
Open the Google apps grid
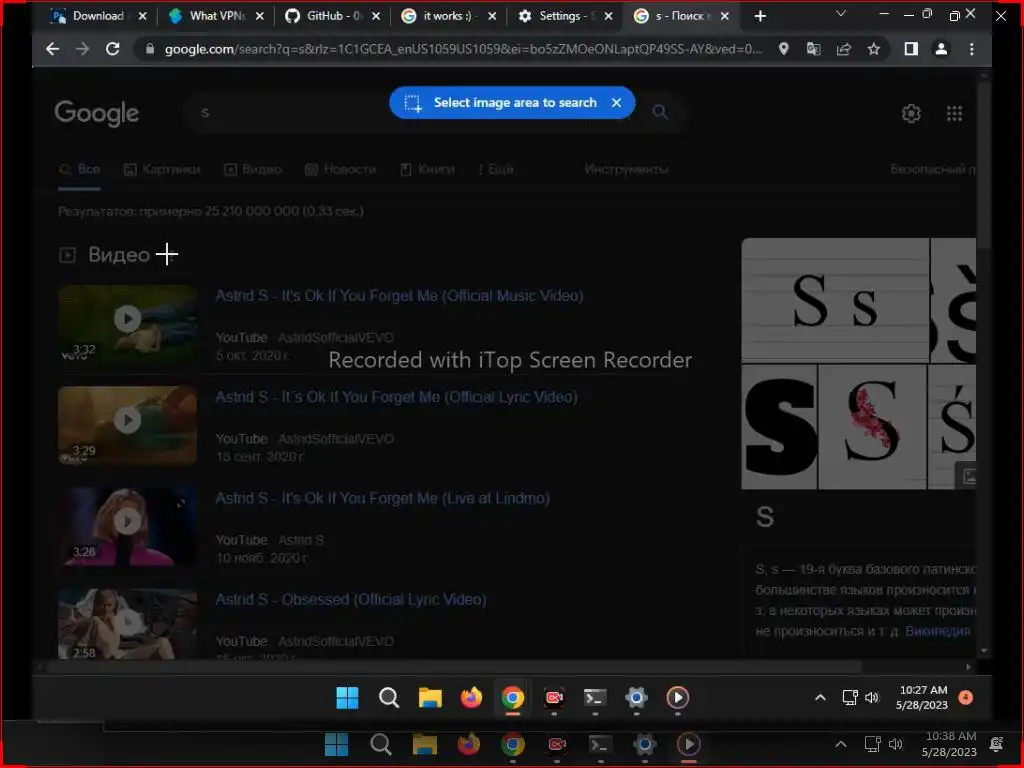point(954,114)
